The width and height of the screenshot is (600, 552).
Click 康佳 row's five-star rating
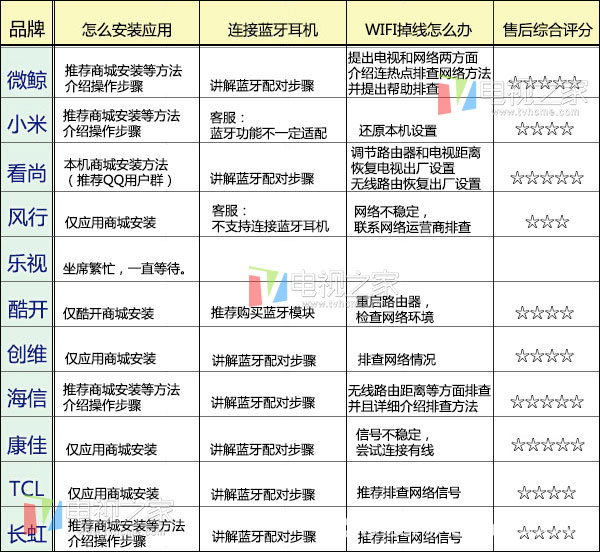click(548, 445)
